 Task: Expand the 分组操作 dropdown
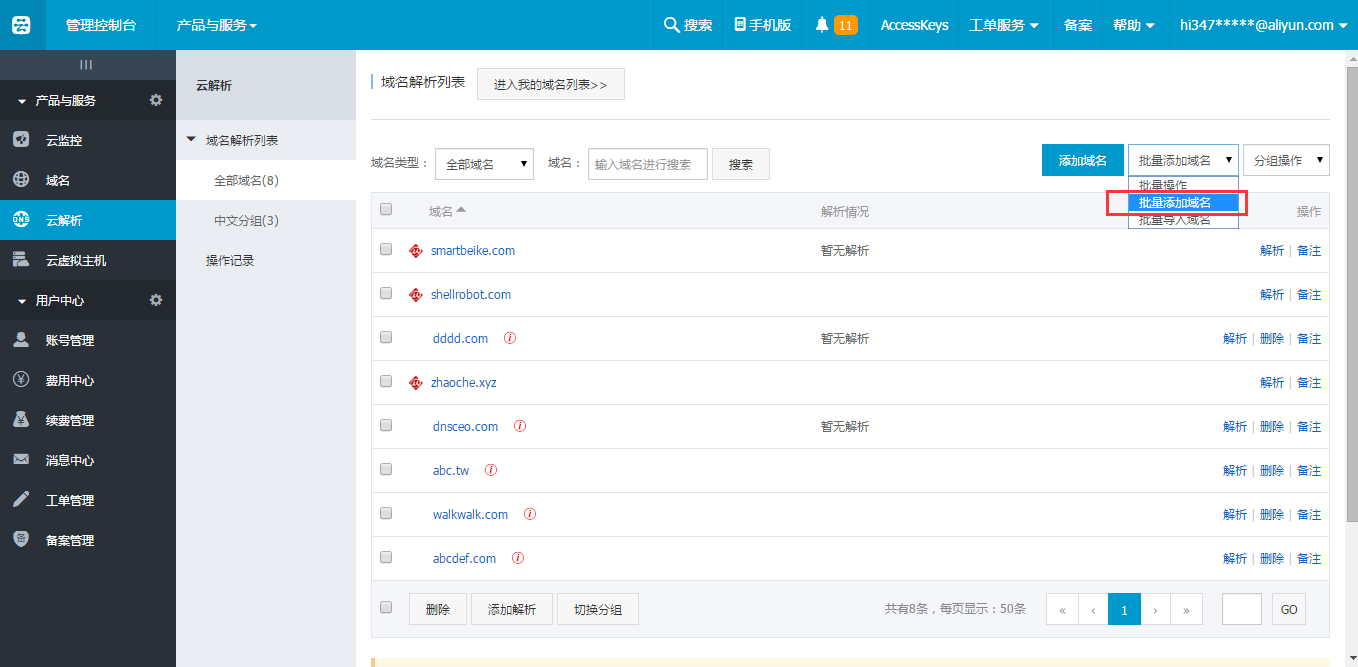coord(1286,160)
